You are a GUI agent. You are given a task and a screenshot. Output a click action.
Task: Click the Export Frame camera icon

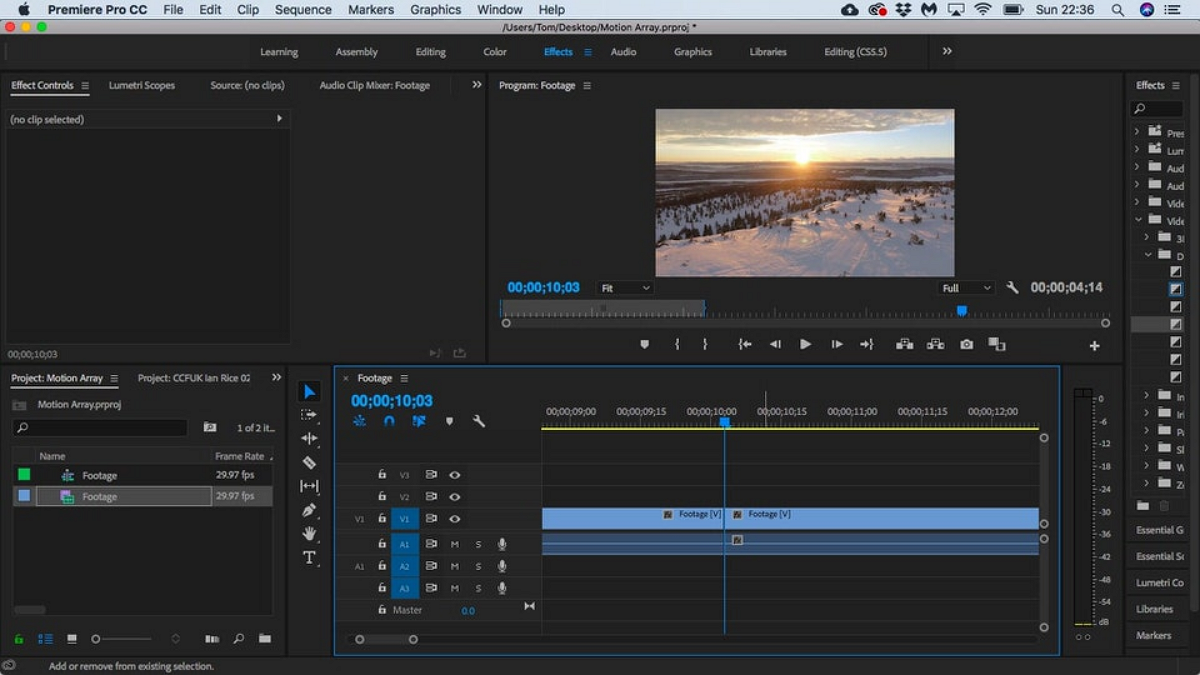click(966, 344)
